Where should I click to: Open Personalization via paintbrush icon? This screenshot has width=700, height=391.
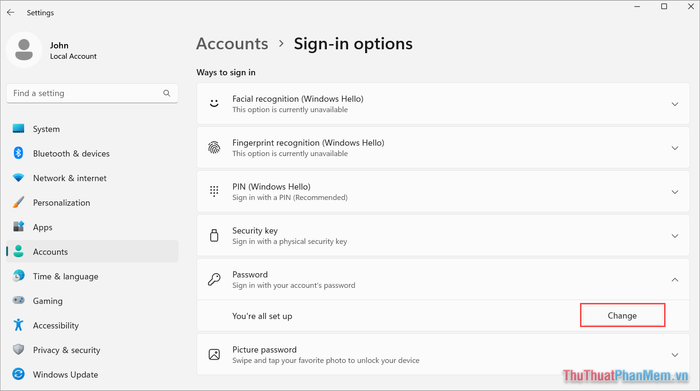[x=18, y=202]
